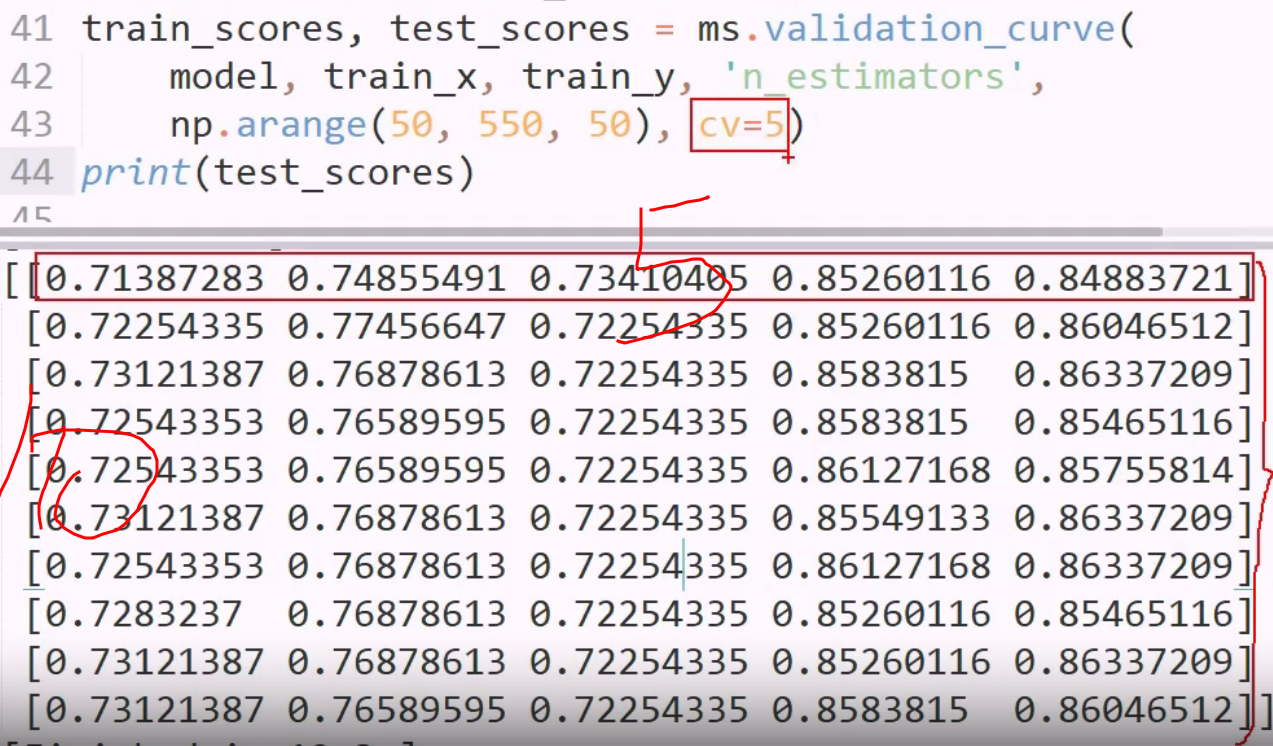
Task: Click output value 0.7283237
Action: coord(143,613)
